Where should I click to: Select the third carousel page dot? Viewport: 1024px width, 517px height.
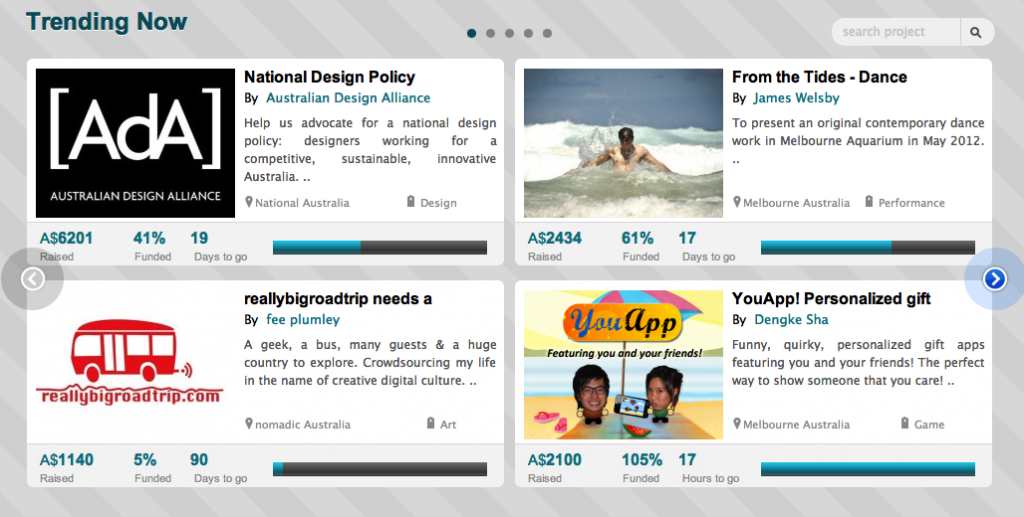[509, 33]
